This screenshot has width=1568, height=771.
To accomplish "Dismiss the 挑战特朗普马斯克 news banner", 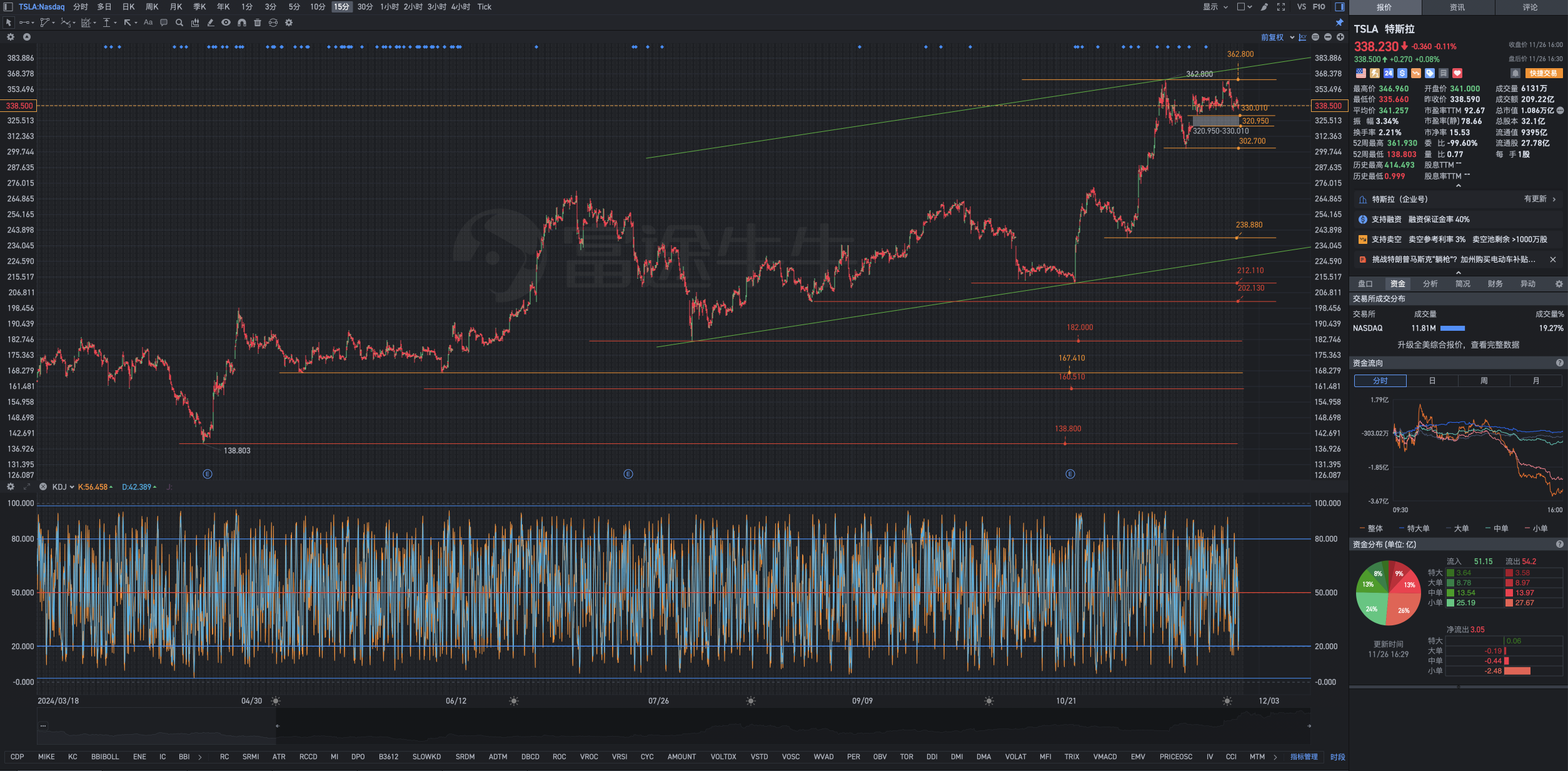I will [x=1553, y=260].
